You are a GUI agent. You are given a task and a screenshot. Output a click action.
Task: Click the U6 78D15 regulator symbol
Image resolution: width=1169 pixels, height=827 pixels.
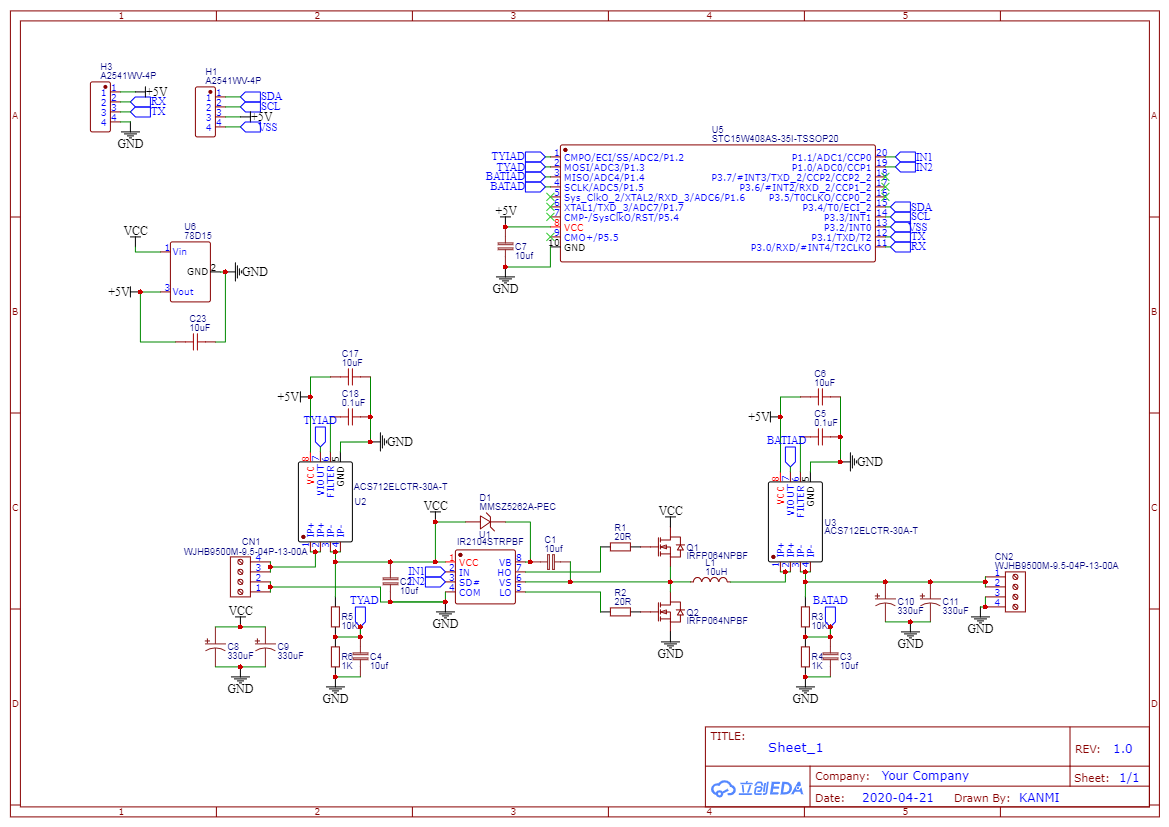tap(190, 271)
